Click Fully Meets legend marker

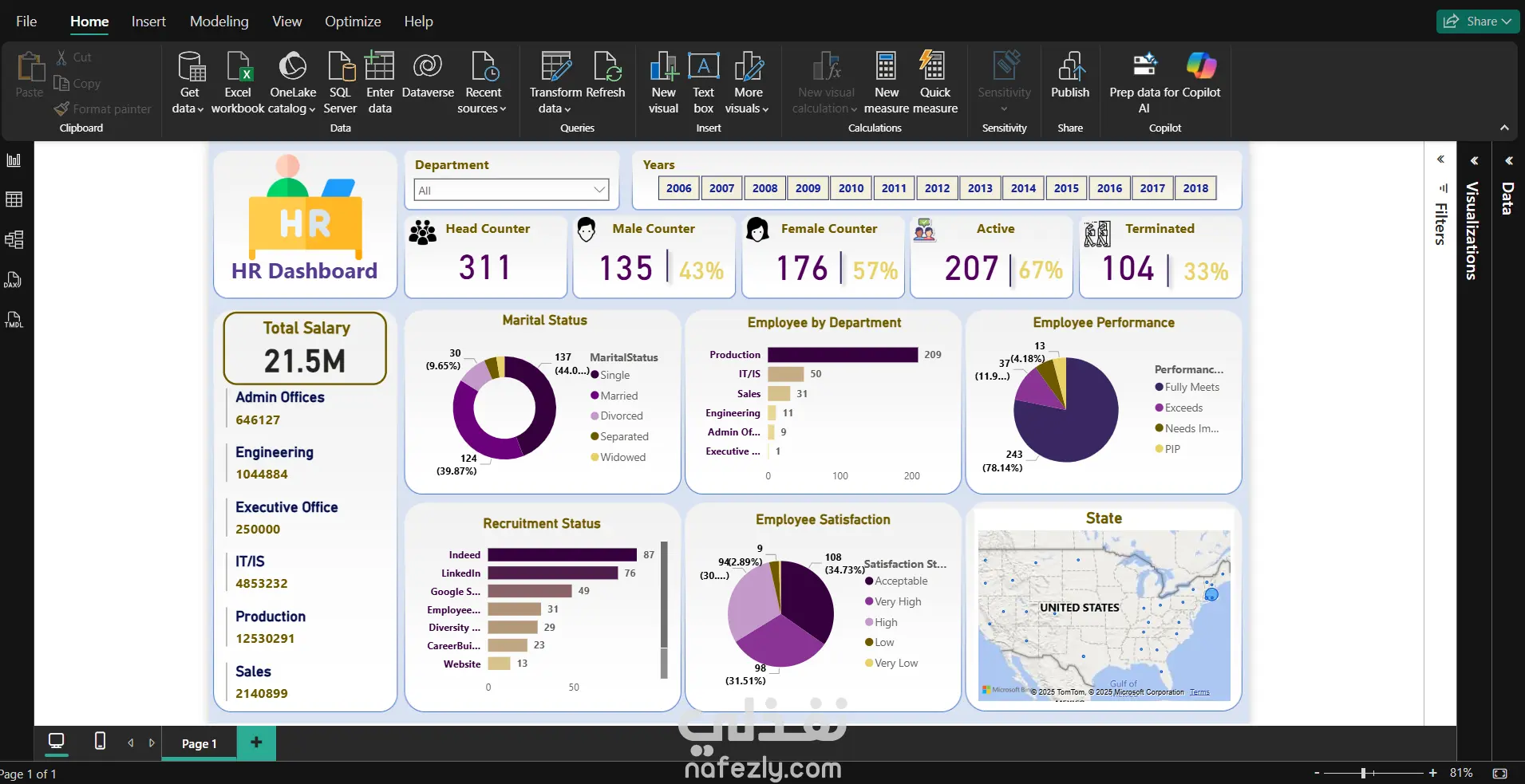(1159, 387)
